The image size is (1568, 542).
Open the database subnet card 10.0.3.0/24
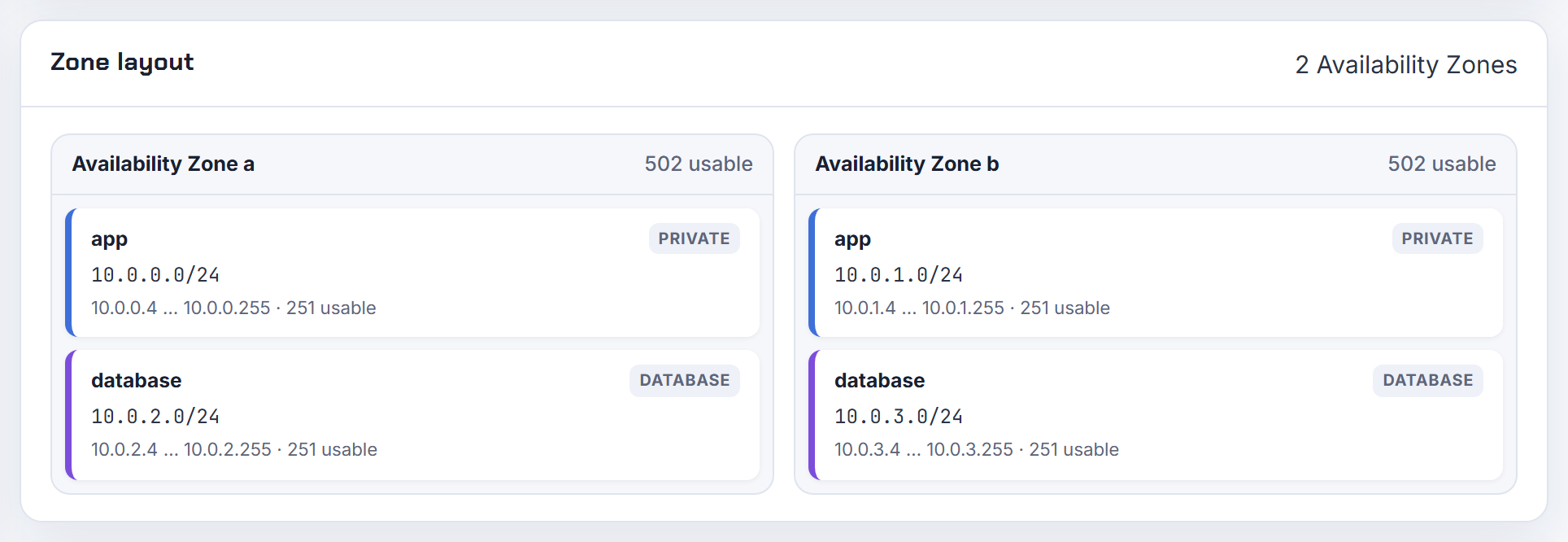pyautogui.click(x=1156, y=415)
